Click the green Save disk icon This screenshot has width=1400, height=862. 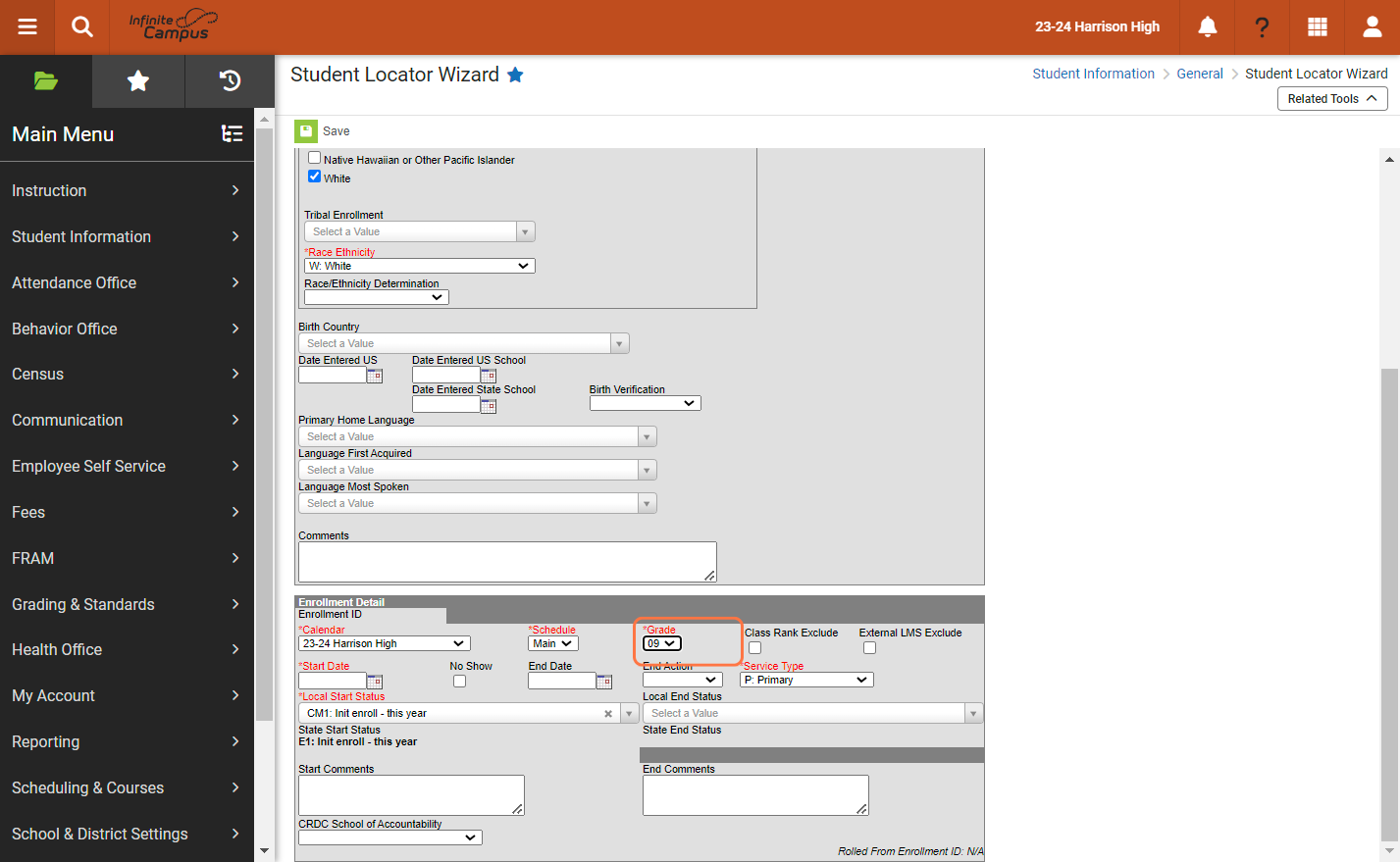pos(305,130)
